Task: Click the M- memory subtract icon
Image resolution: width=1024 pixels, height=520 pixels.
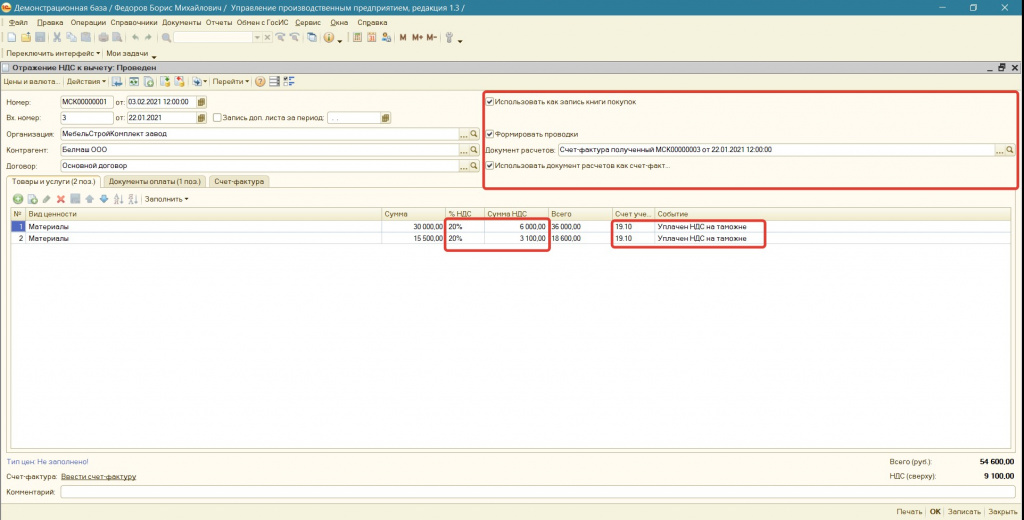Action: pyautogui.click(x=432, y=38)
